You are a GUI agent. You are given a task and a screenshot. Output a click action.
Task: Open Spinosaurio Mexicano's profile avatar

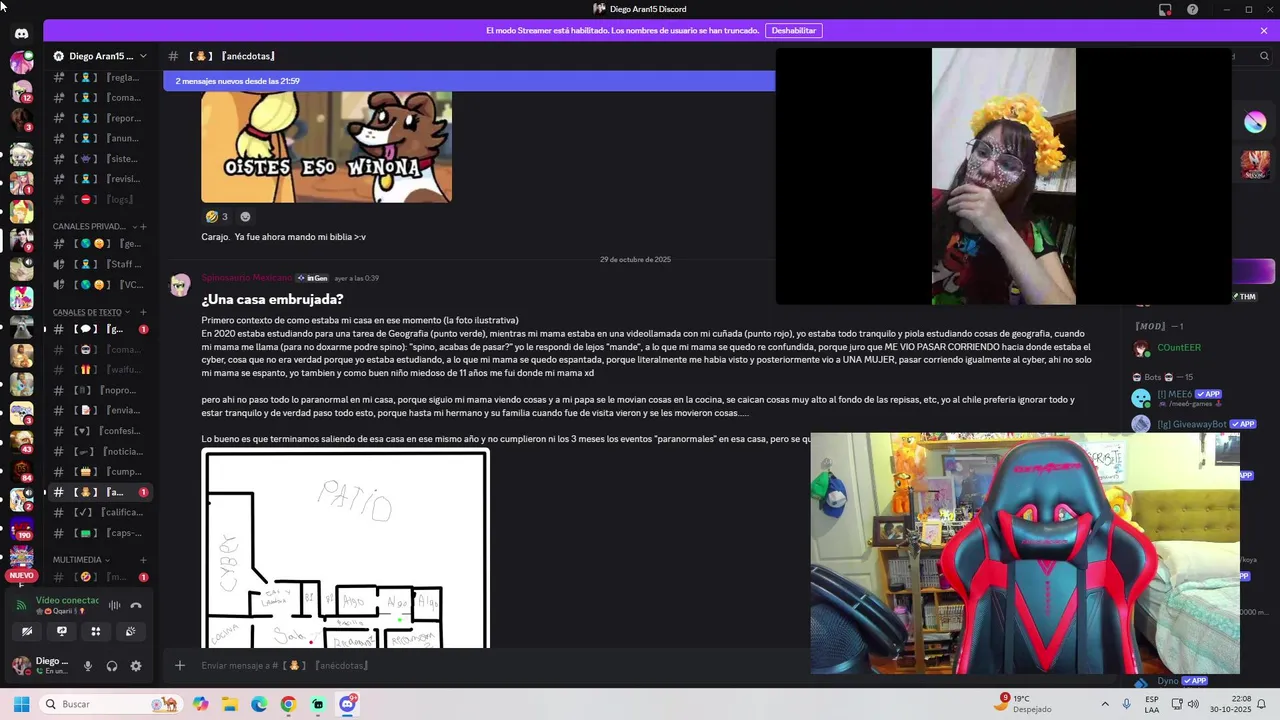180,285
